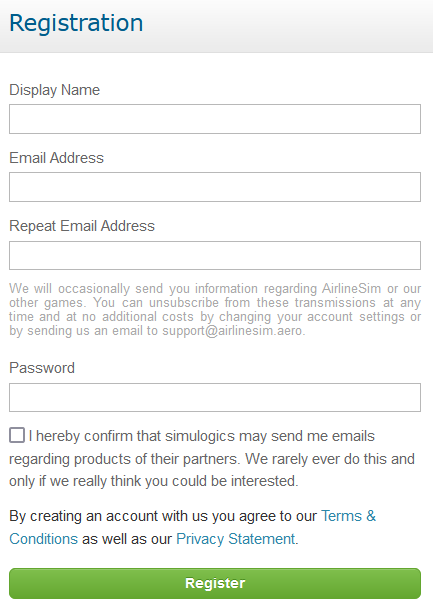Click the Display Name input field
Viewport: 433px width, 606px height.
[215, 119]
